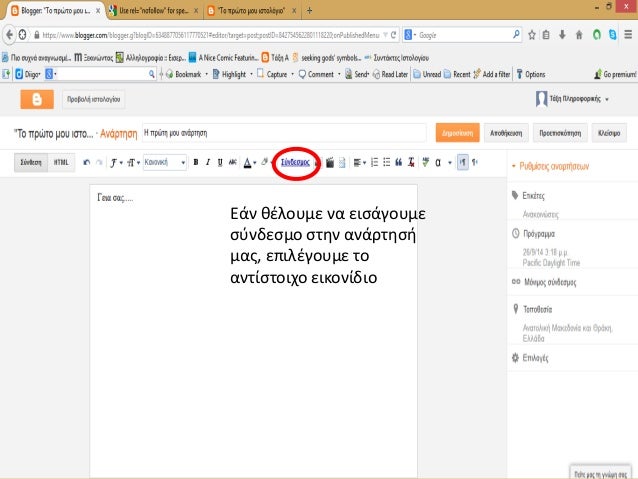This screenshot has width=638, height=479.
Task: Click the orange Δημοσίευση publish button
Action: pyautogui.click(x=457, y=132)
